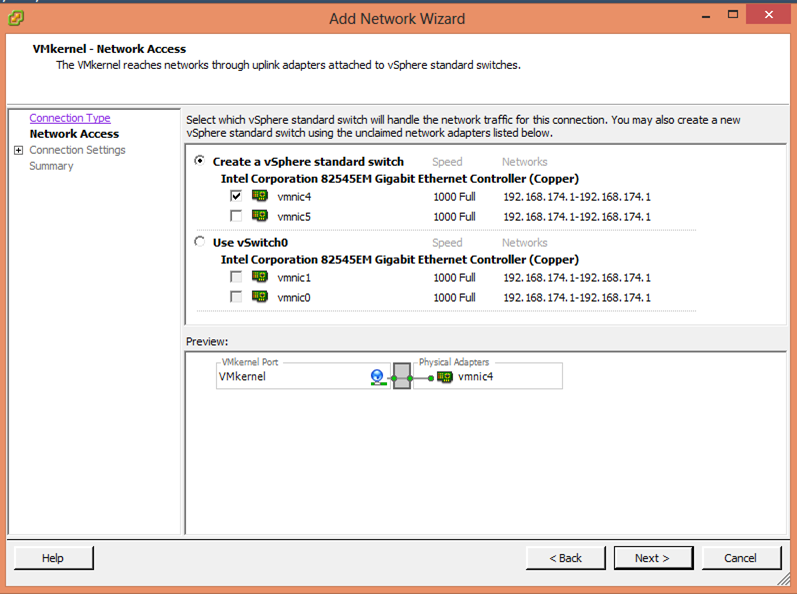Image resolution: width=797 pixels, height=594 pixels.
Task: Click the vmnic0 network adapter icon
Action: pos(260,297)
